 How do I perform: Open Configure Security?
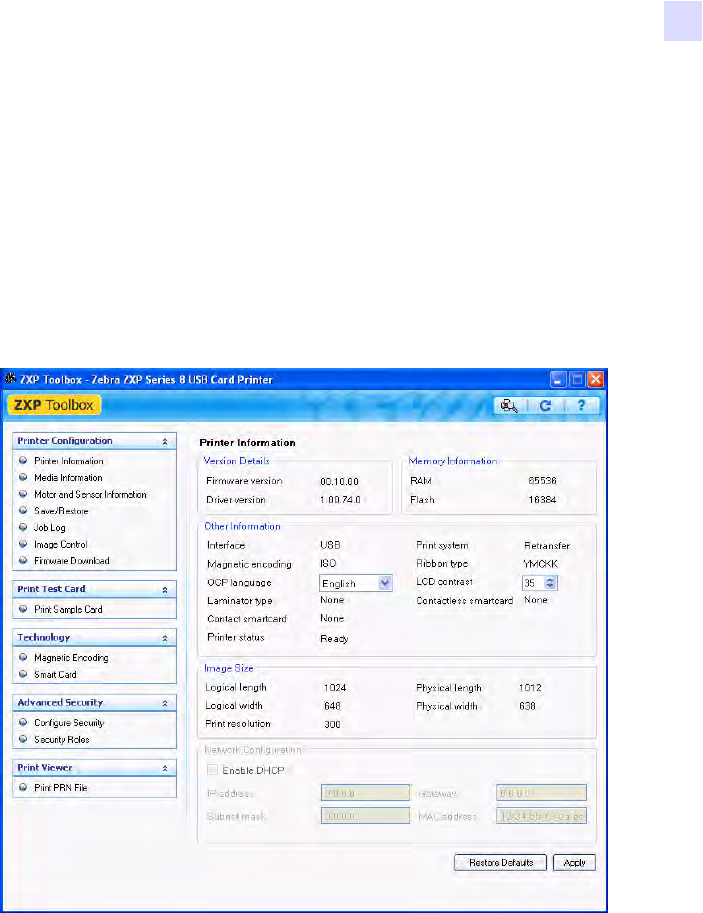click(69, 723)
